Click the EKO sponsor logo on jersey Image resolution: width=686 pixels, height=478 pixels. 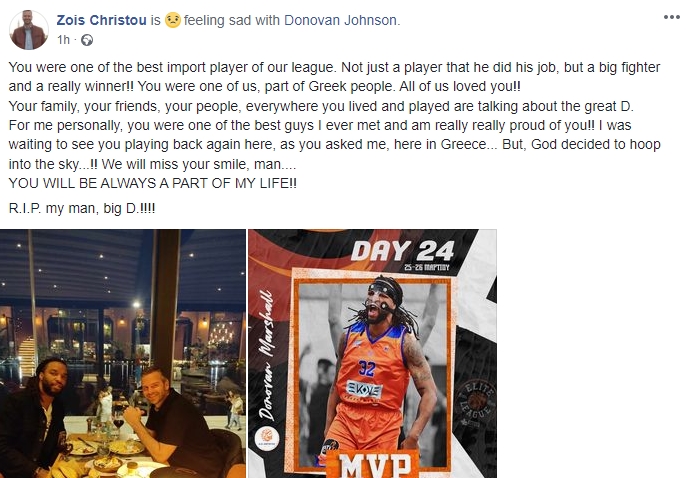click(x=364, y=390)
